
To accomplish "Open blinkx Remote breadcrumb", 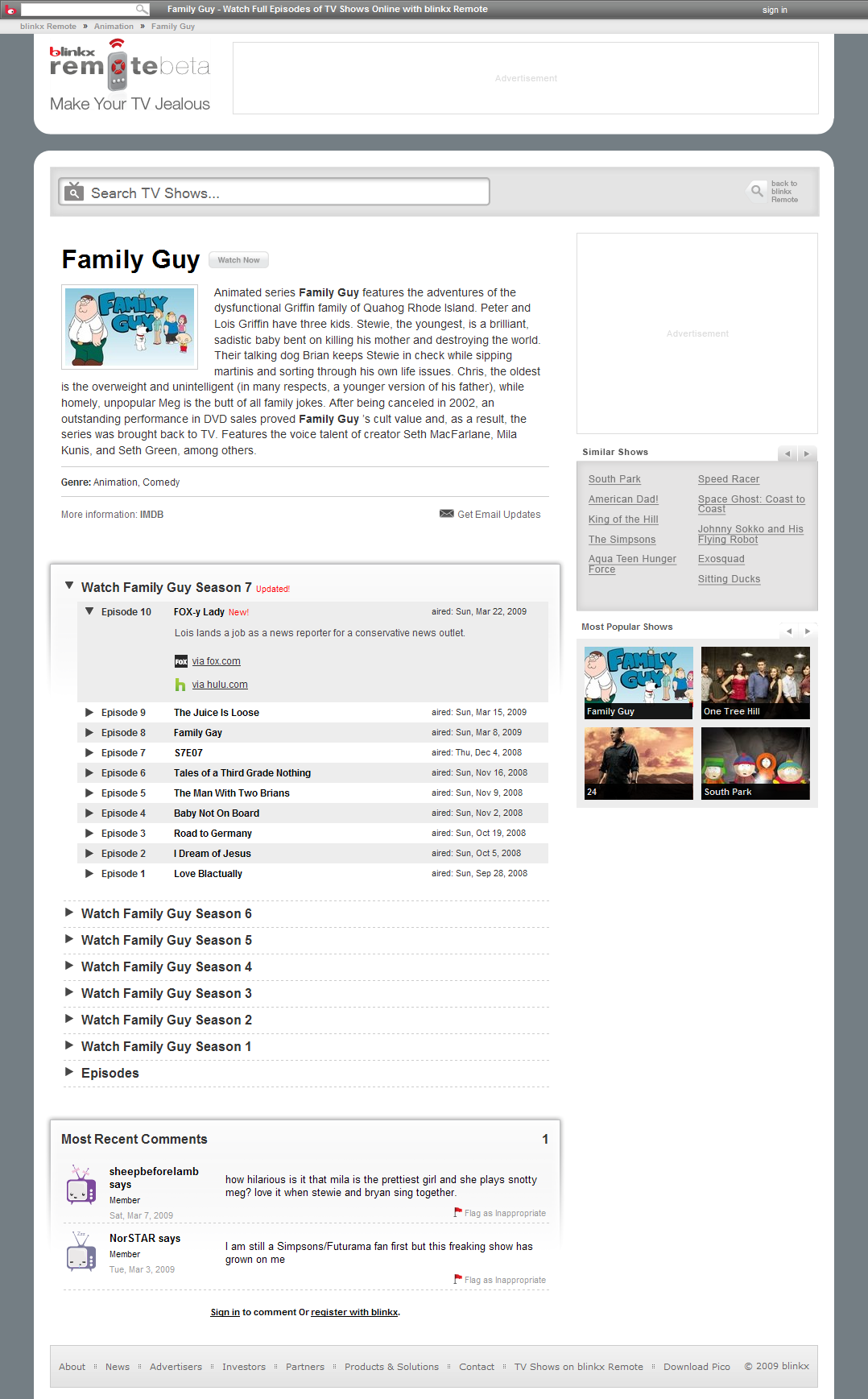I will (x=48, y=27).
